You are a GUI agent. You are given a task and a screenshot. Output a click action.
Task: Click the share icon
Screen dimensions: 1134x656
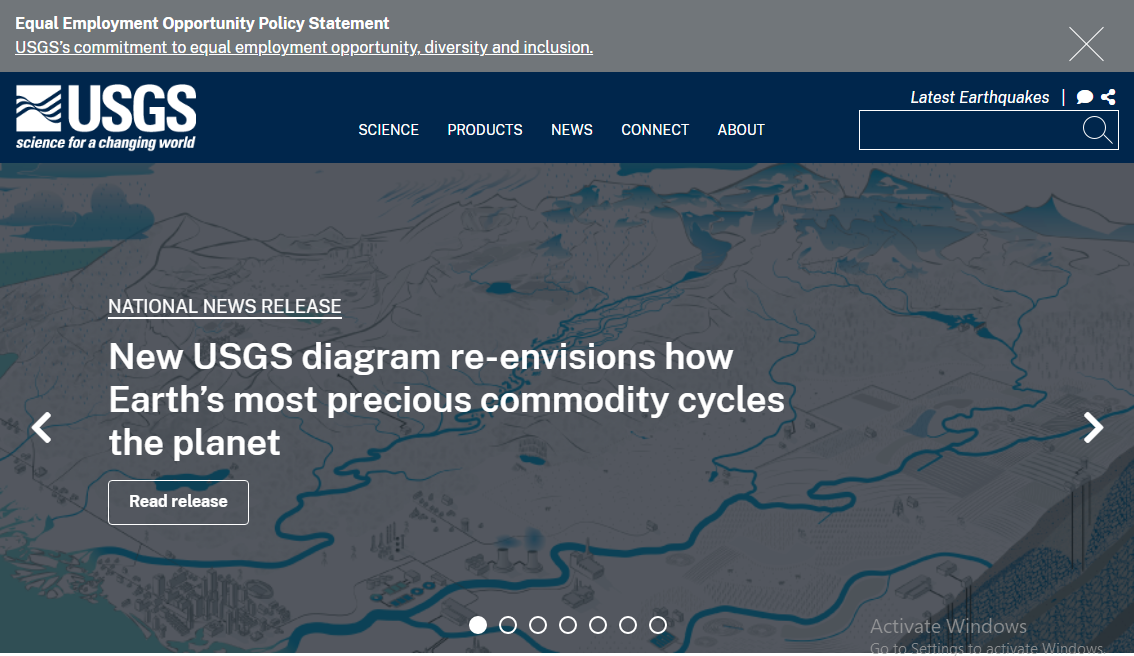point(1108,97)
